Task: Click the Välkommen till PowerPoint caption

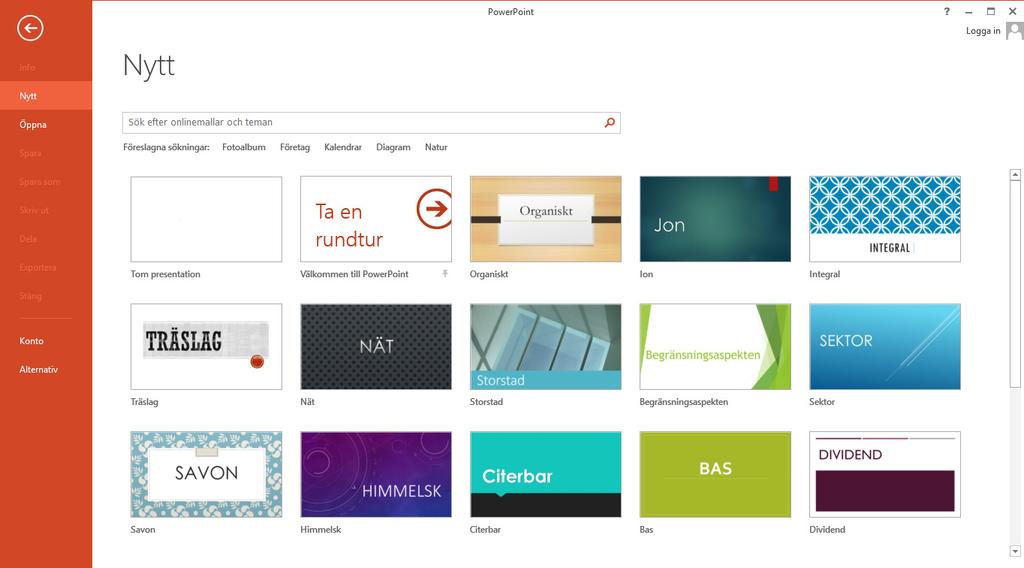Action: 354,274
